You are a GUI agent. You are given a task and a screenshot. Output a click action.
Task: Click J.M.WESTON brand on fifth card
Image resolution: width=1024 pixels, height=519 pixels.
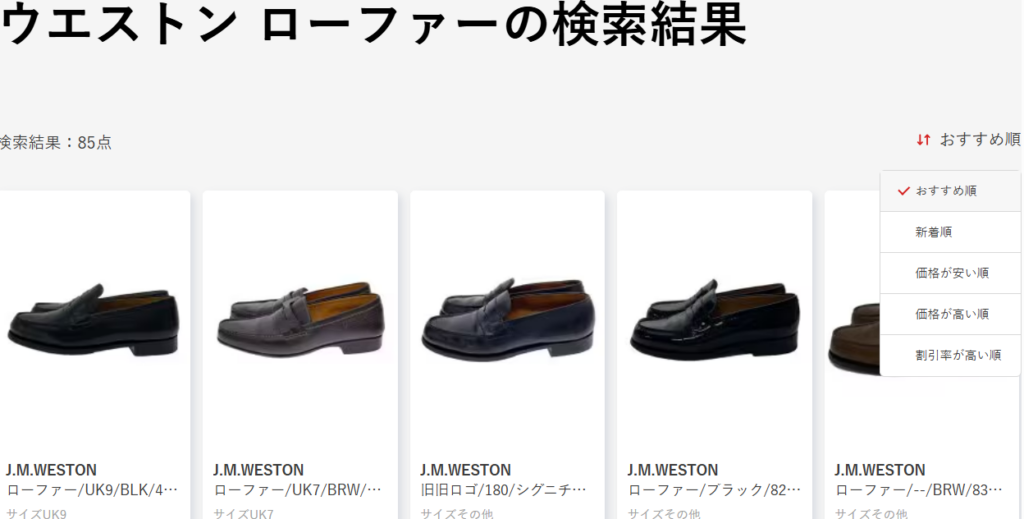tap(880, 470)
